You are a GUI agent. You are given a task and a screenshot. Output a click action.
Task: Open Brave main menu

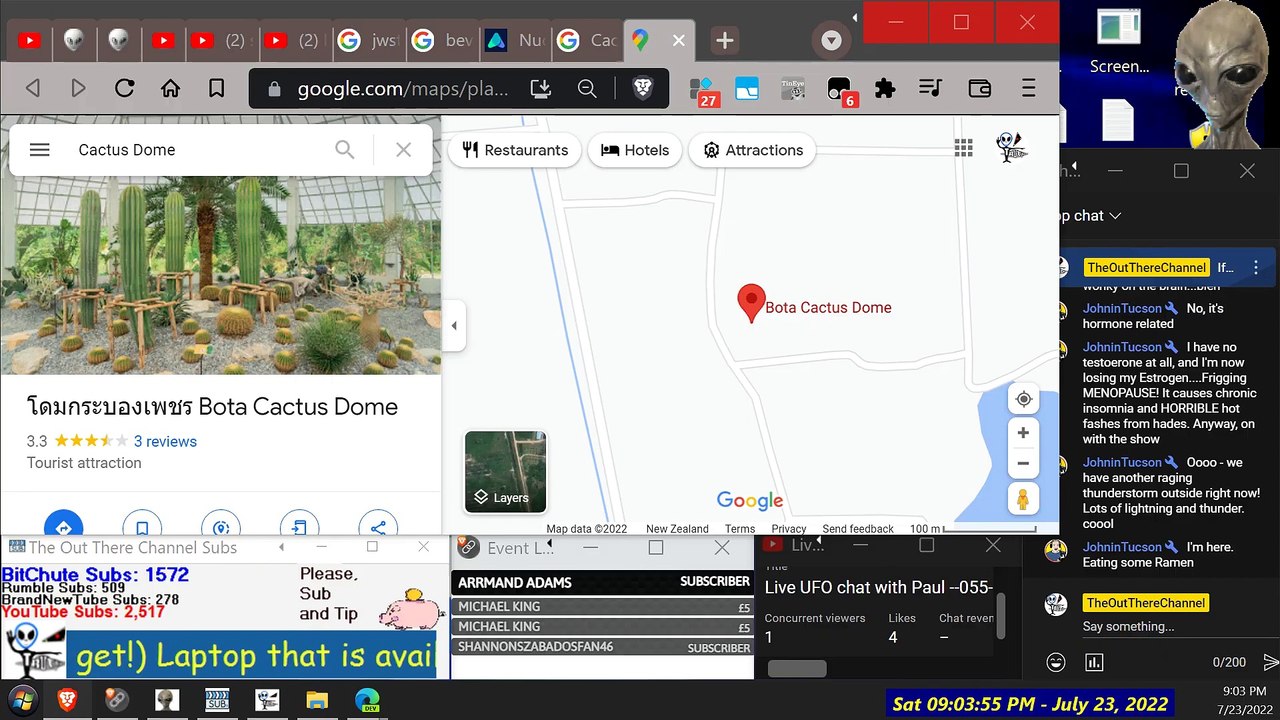tap(1029, 89)
